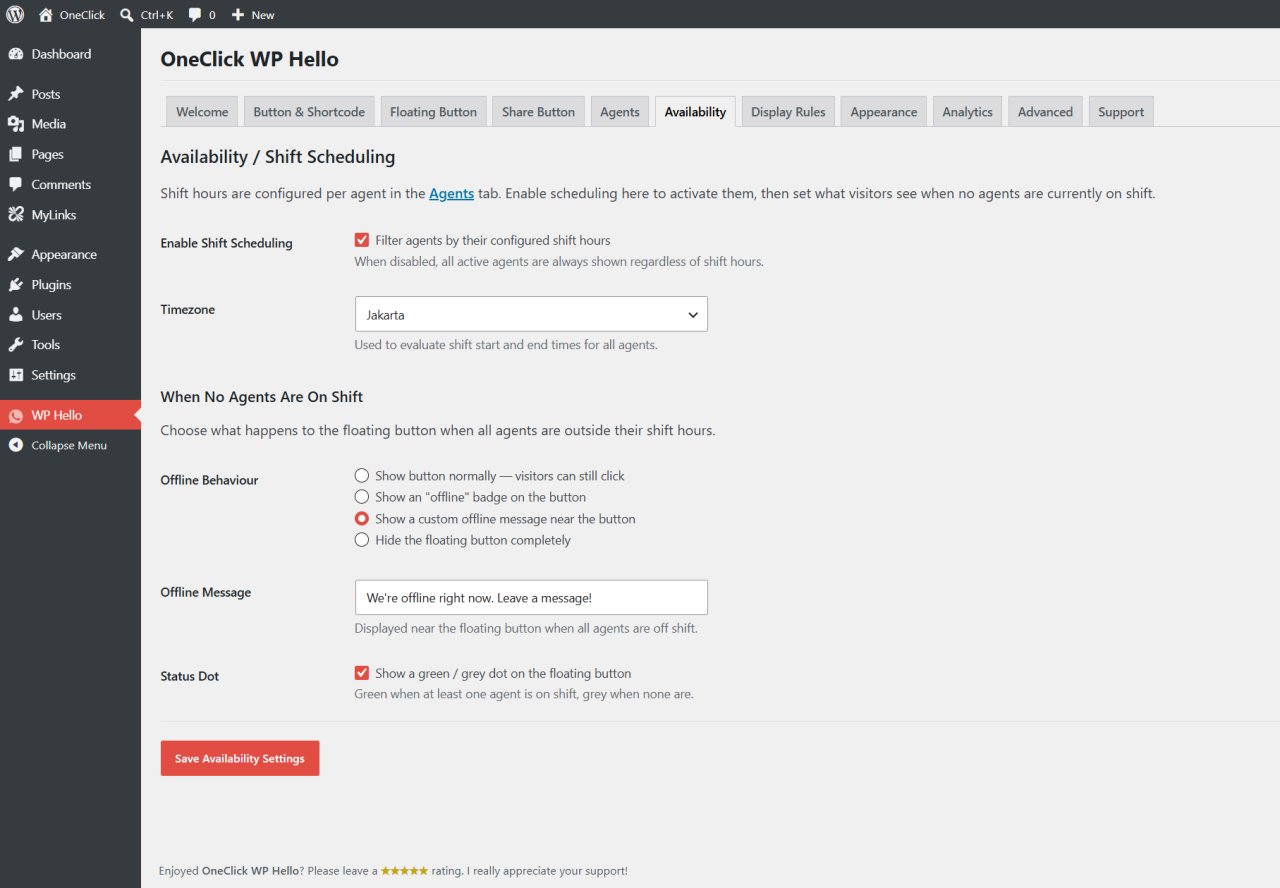1280x888 pixels.
Task: Click the OneClick home icon
Action: point(45,15)
